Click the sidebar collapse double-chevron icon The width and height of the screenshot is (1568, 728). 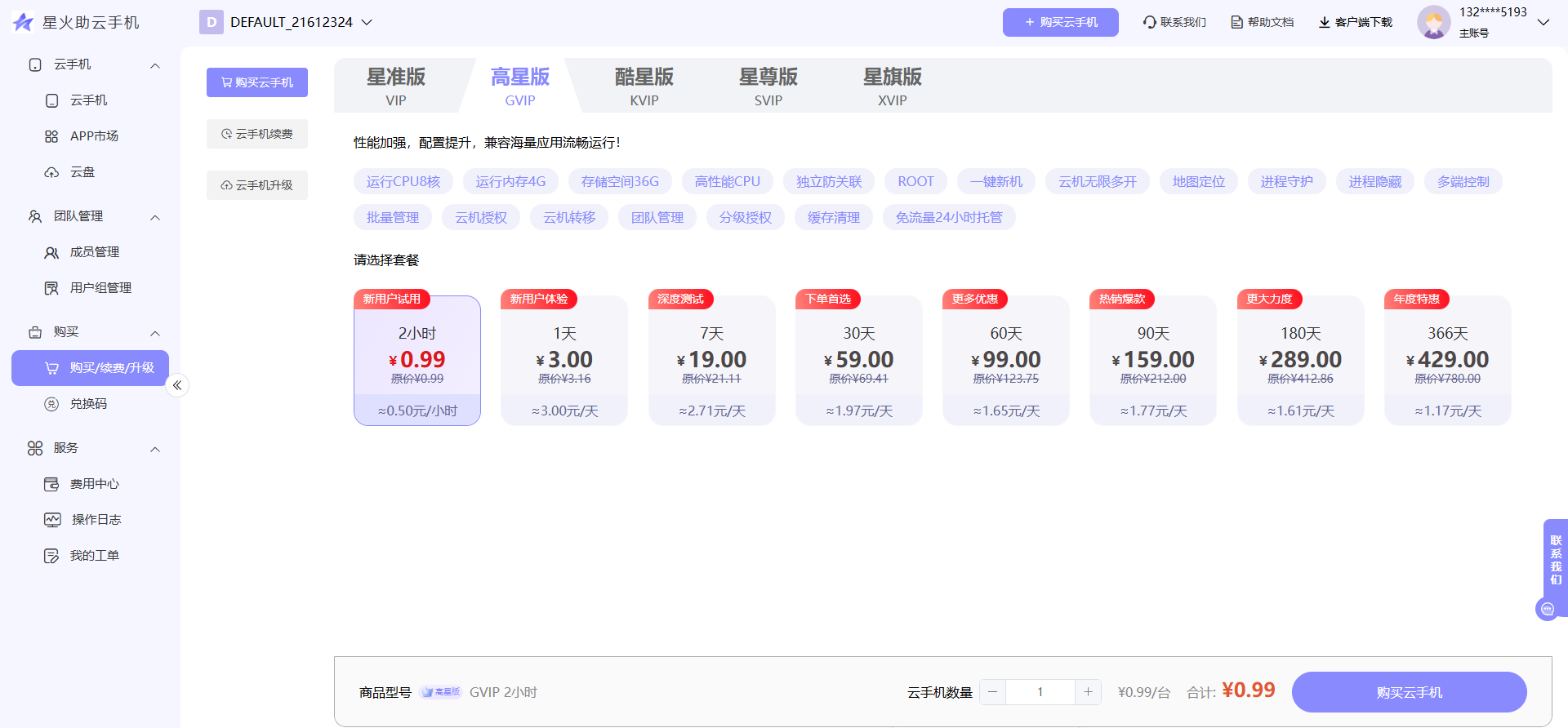pos(177,385)
